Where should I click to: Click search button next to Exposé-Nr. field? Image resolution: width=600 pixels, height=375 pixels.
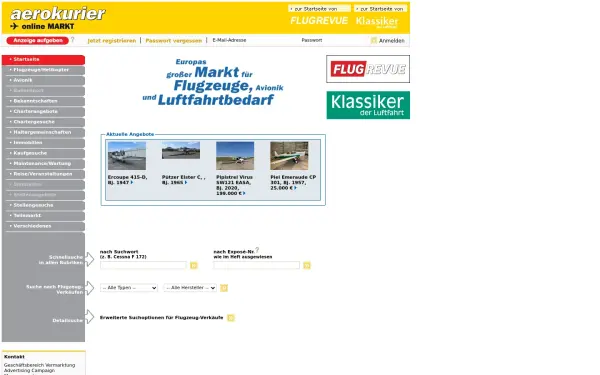click(x=307, y=265)
